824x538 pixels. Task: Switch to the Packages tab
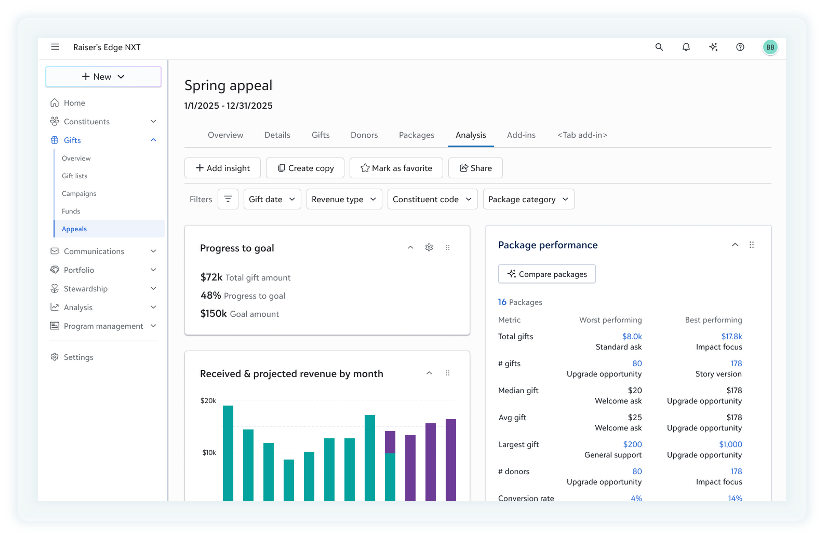(417, 135)
